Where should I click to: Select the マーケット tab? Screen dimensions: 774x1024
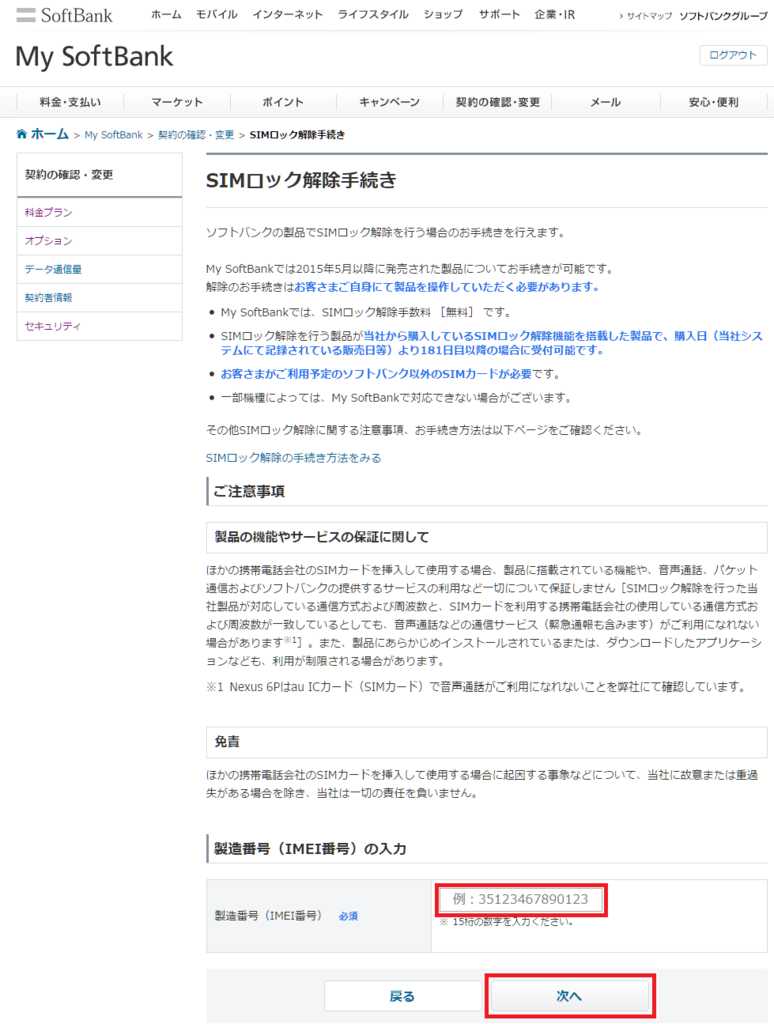[177, 103]
